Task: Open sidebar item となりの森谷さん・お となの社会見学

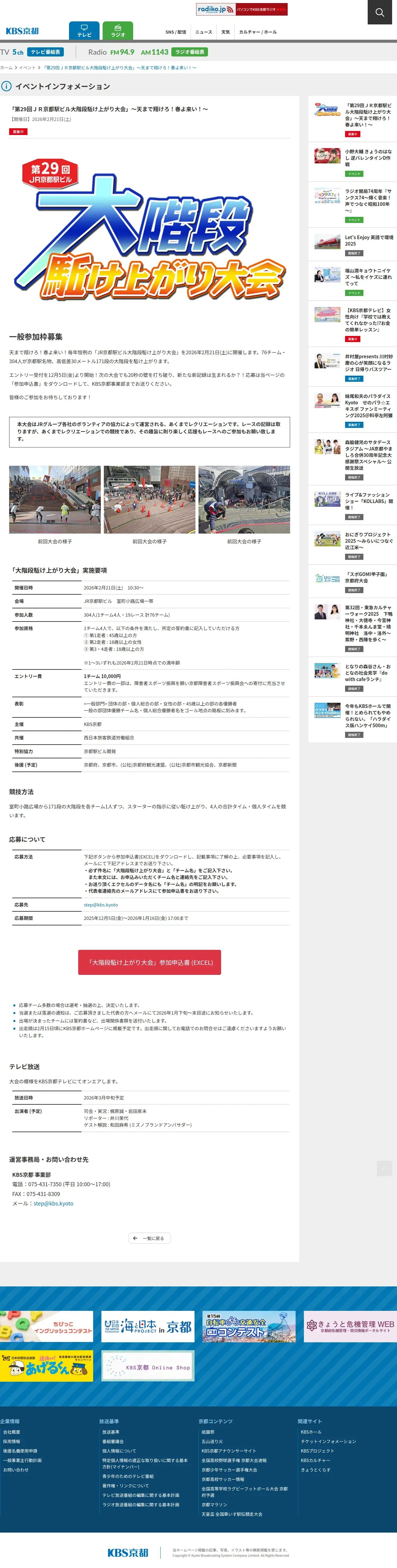Action: pos(368,673)
